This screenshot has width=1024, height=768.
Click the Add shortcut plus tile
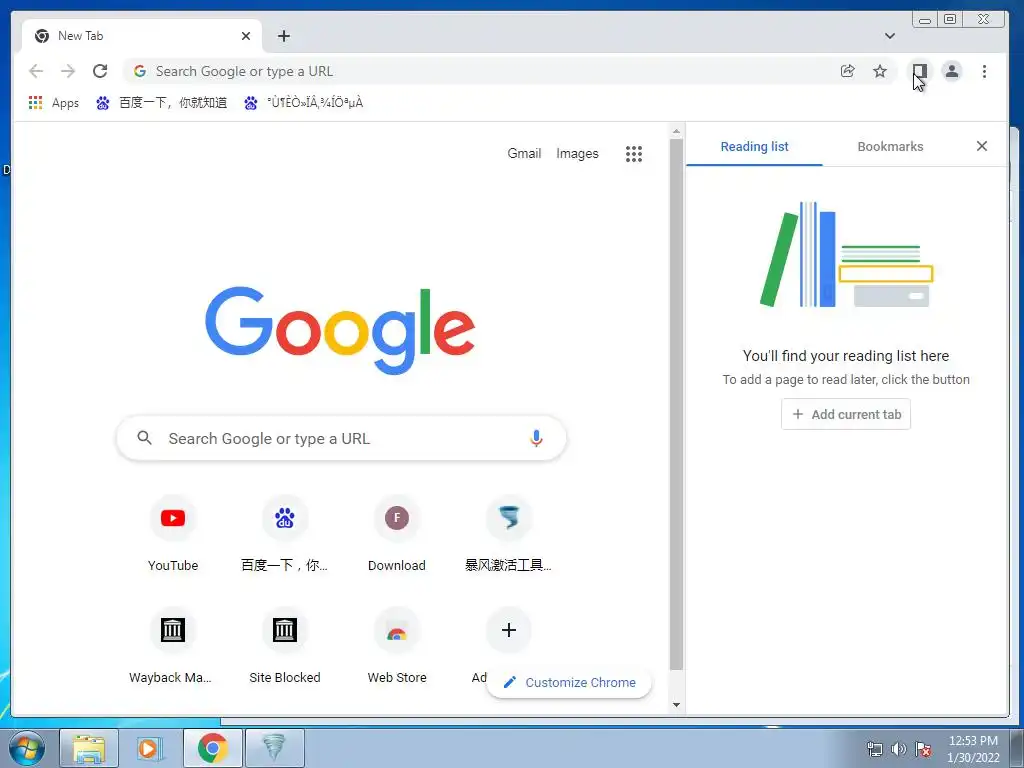coord(508,630)
